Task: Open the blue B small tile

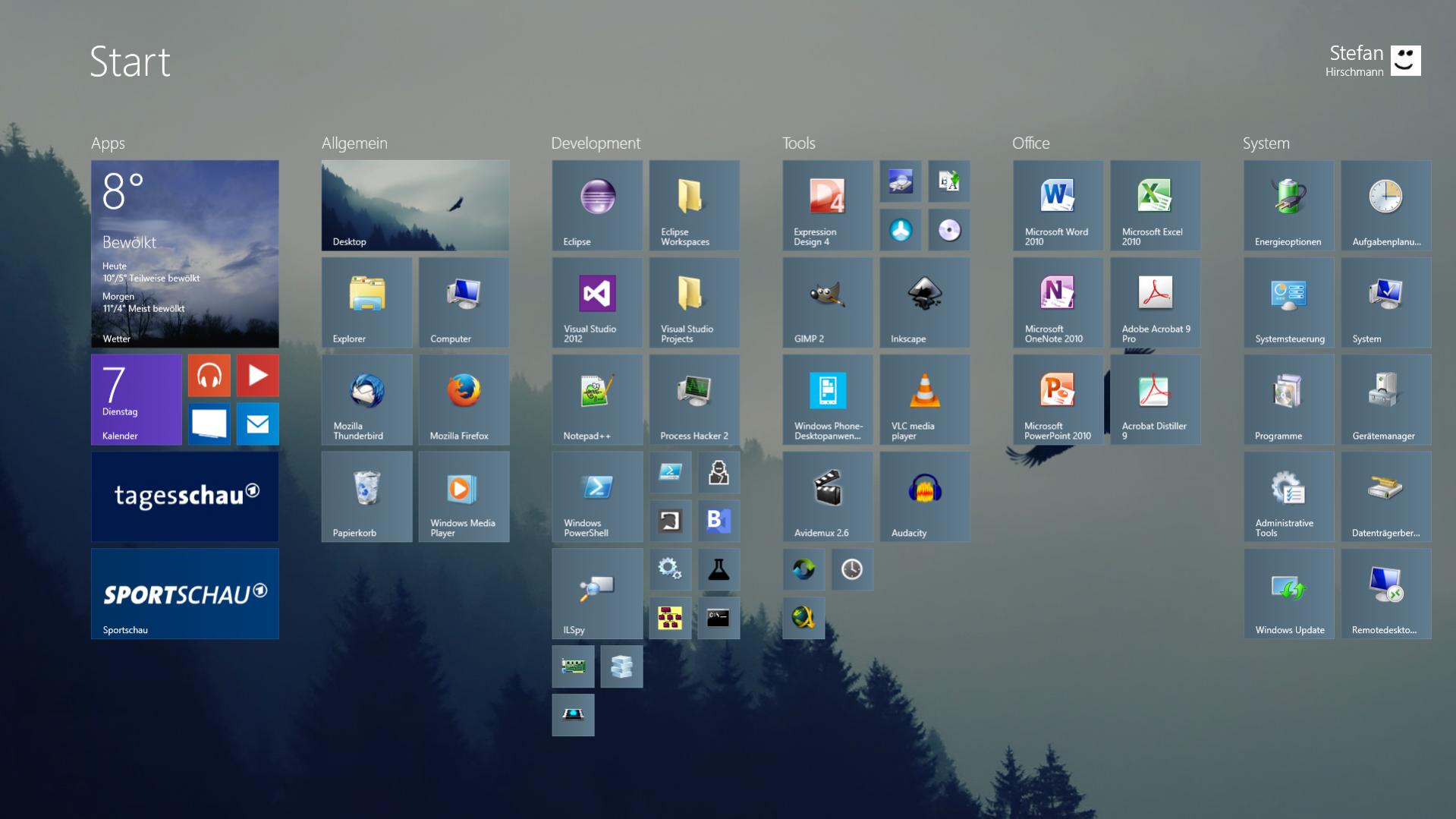Action: [x=719, y=521]
